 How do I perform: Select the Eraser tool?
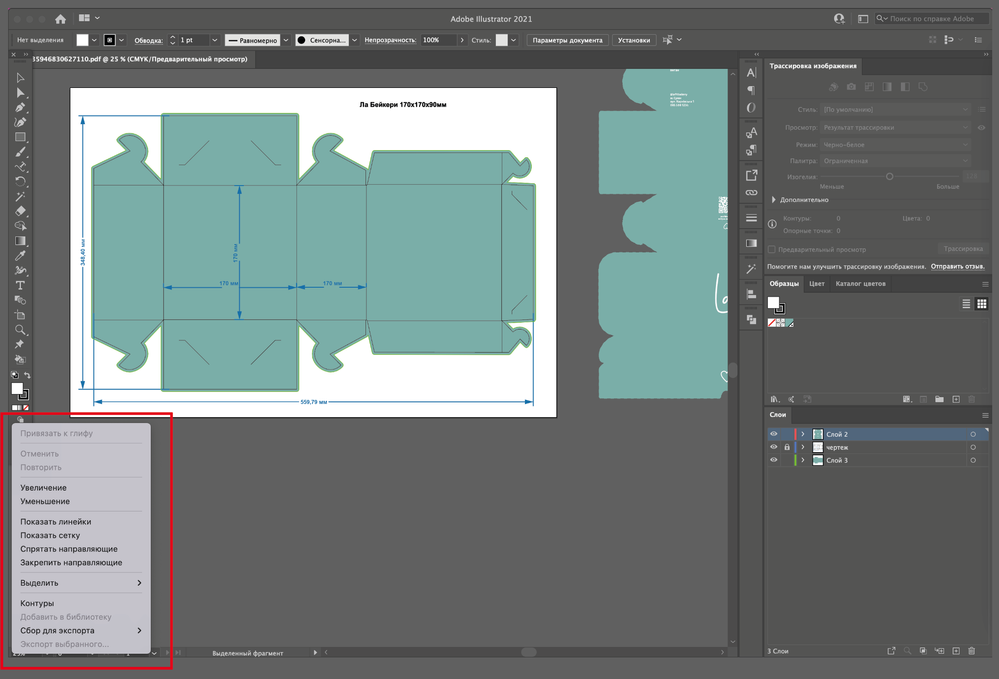coord(20,211)
